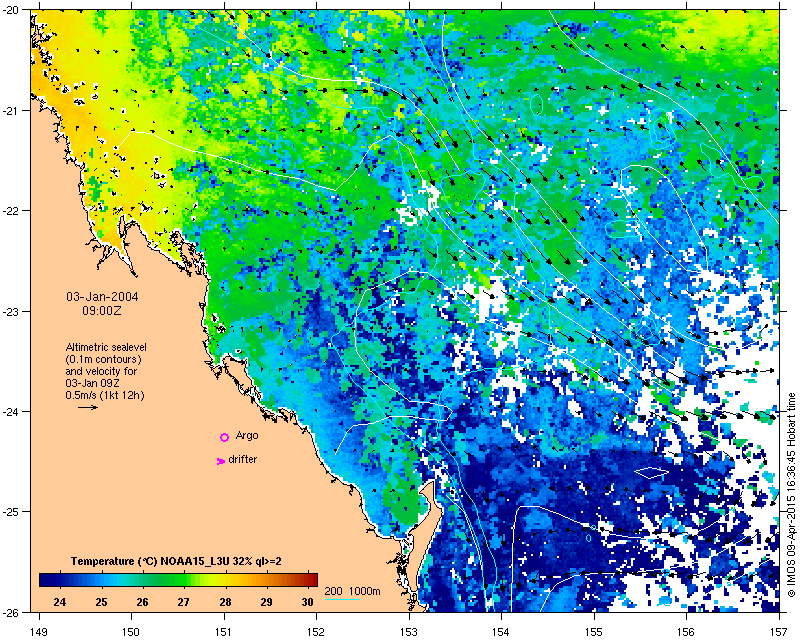This screenshot has height=640, width=800.
Task: Click the time label "09:00Z"
Action: click(102, 310)
